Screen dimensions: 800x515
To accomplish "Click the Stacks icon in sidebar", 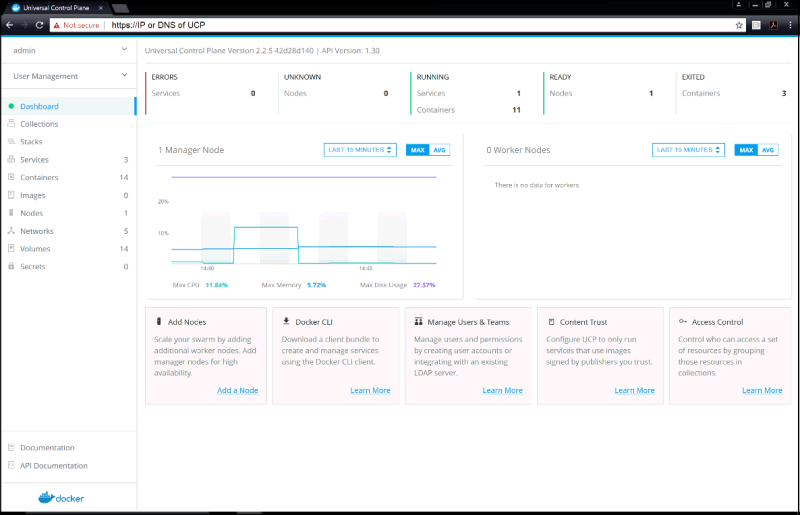I will (x=11, y=142).
